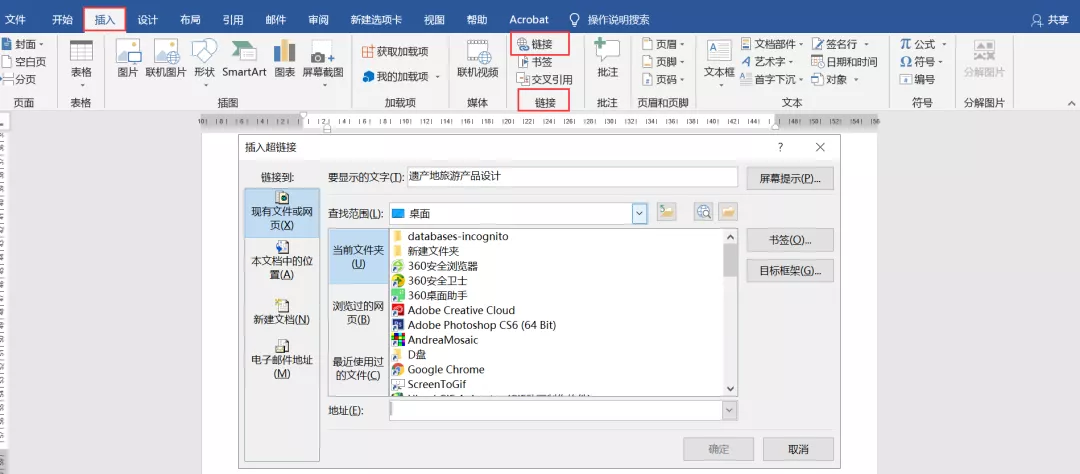Open the Shapes (形状) gallery
The width and height of the screenshot is (1080, 474).
point(205,63)
